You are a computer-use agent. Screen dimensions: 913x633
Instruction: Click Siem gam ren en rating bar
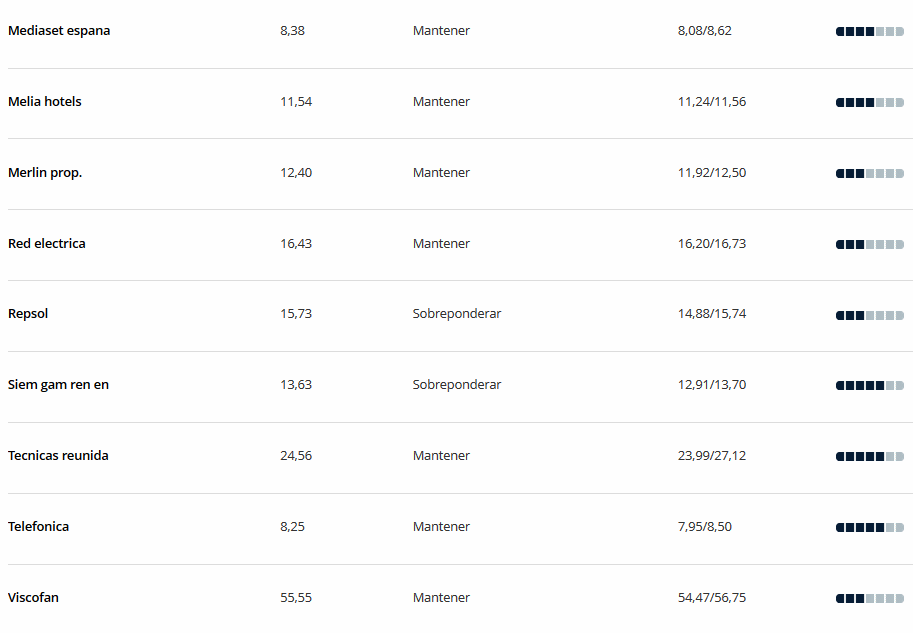click(869, 386)
